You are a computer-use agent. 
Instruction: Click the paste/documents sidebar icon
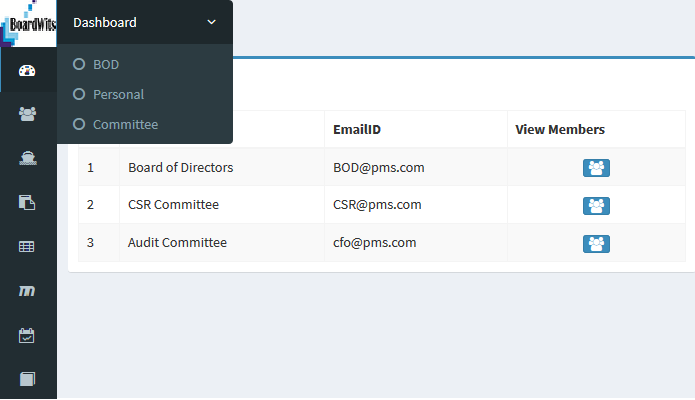point(28,202)
